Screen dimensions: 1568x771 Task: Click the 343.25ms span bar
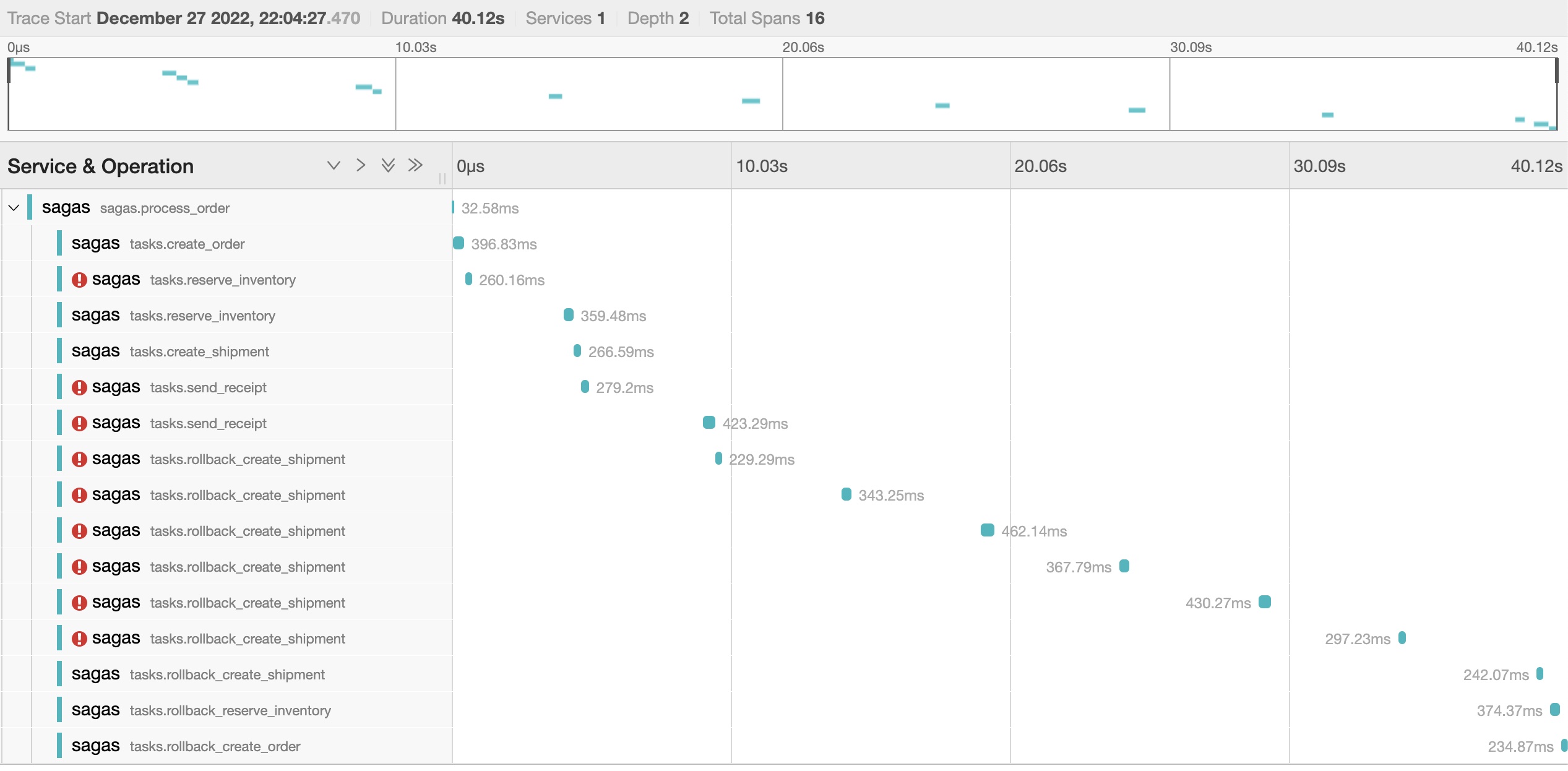(846, 494)
